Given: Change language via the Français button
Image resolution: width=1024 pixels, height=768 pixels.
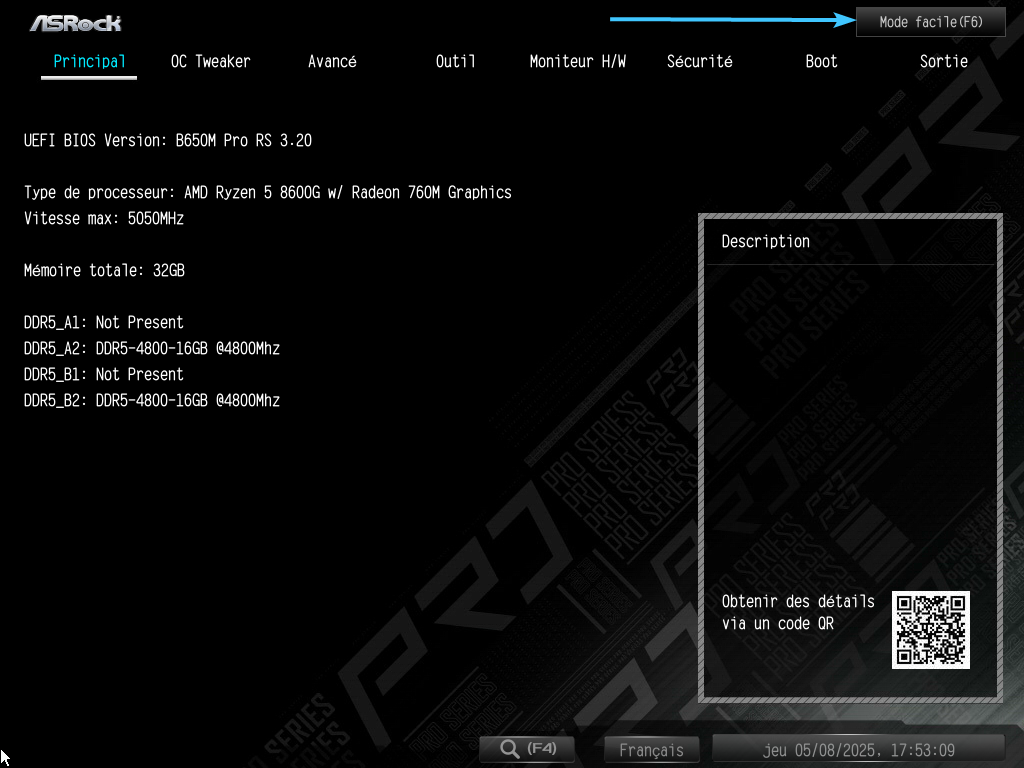Looking at the screenshot, I should [651, 750].
